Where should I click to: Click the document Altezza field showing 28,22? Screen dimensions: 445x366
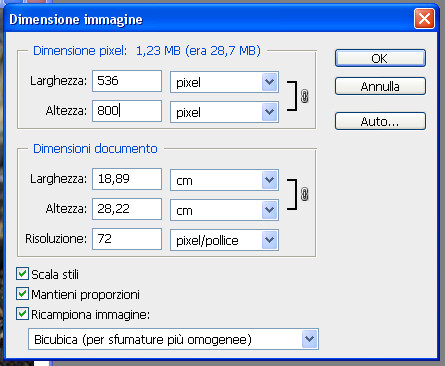[127, 209]
